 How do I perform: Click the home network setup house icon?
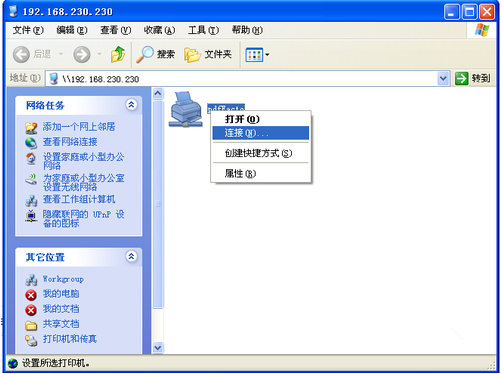click(x=31, y=158)
